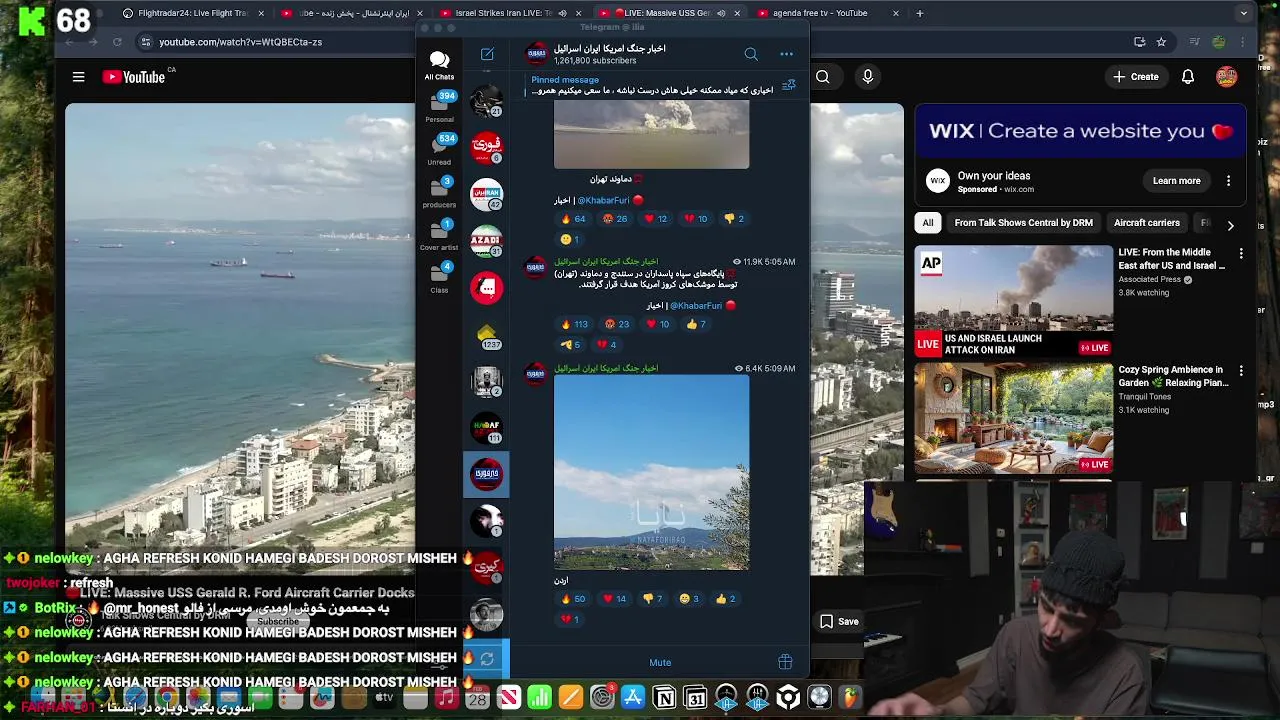The width and height of the screenshot is (1280, 720).
Task: Select Aircraft carriers filter chip
Action: 1147,223
